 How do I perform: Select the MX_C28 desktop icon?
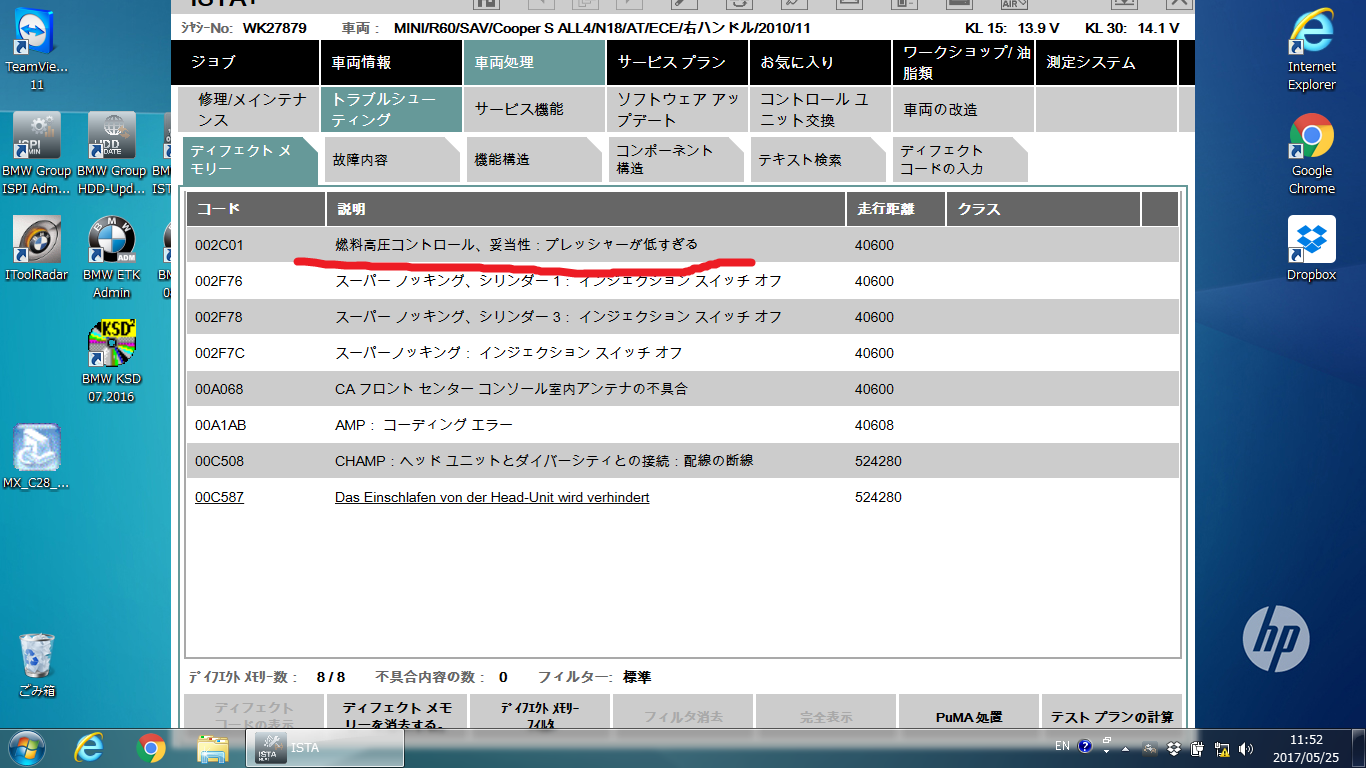pos(37,456)
